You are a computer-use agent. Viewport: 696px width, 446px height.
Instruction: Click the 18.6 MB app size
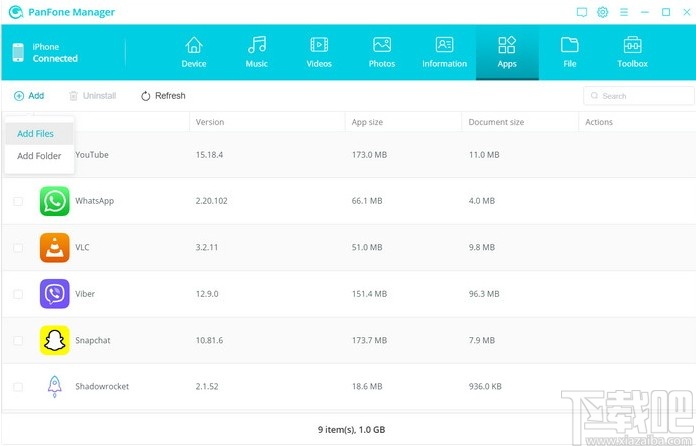(367, 387)
